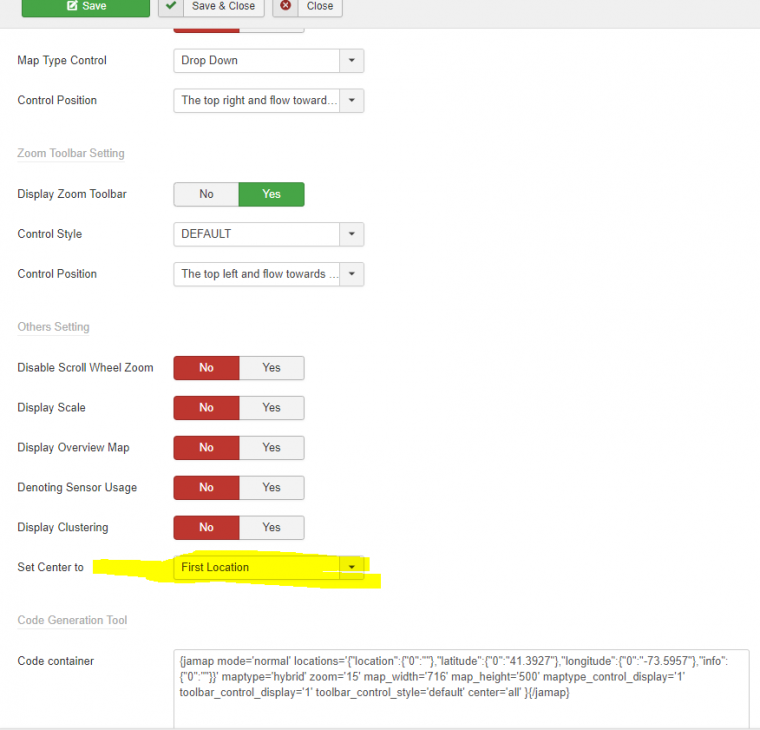The height and width of the screenshot is (730, 760).
Task: Set Disable Scroll Wheel Zoom to Yes
Action: tap(271, 368)
